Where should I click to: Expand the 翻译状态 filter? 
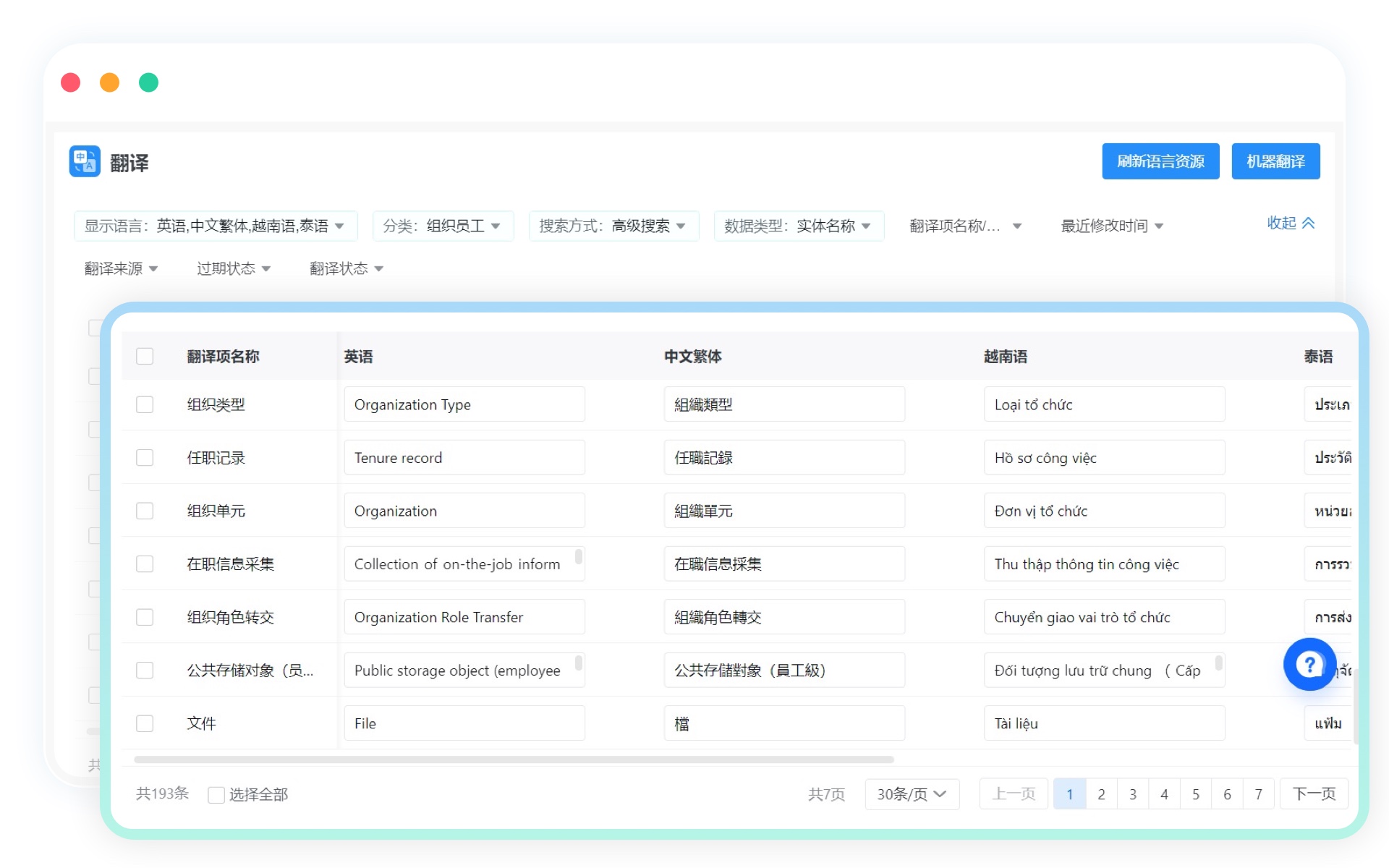347,268
